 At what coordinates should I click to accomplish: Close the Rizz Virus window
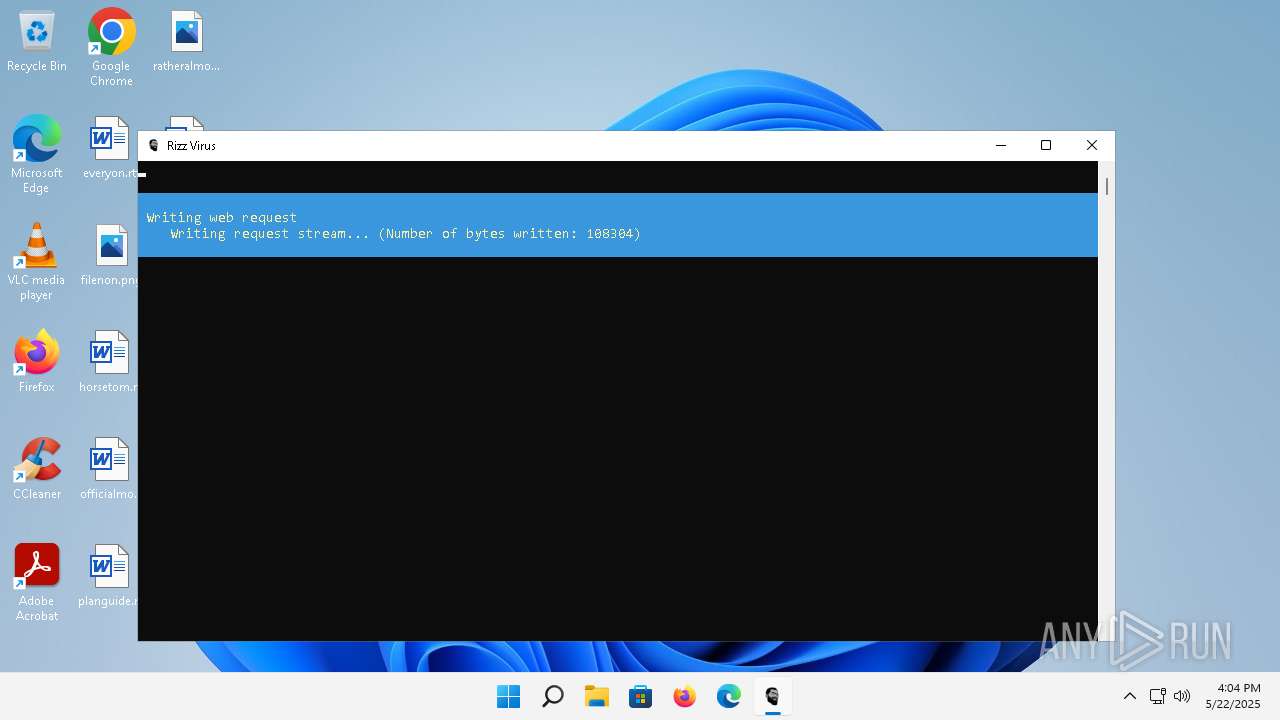[1092, 146]
